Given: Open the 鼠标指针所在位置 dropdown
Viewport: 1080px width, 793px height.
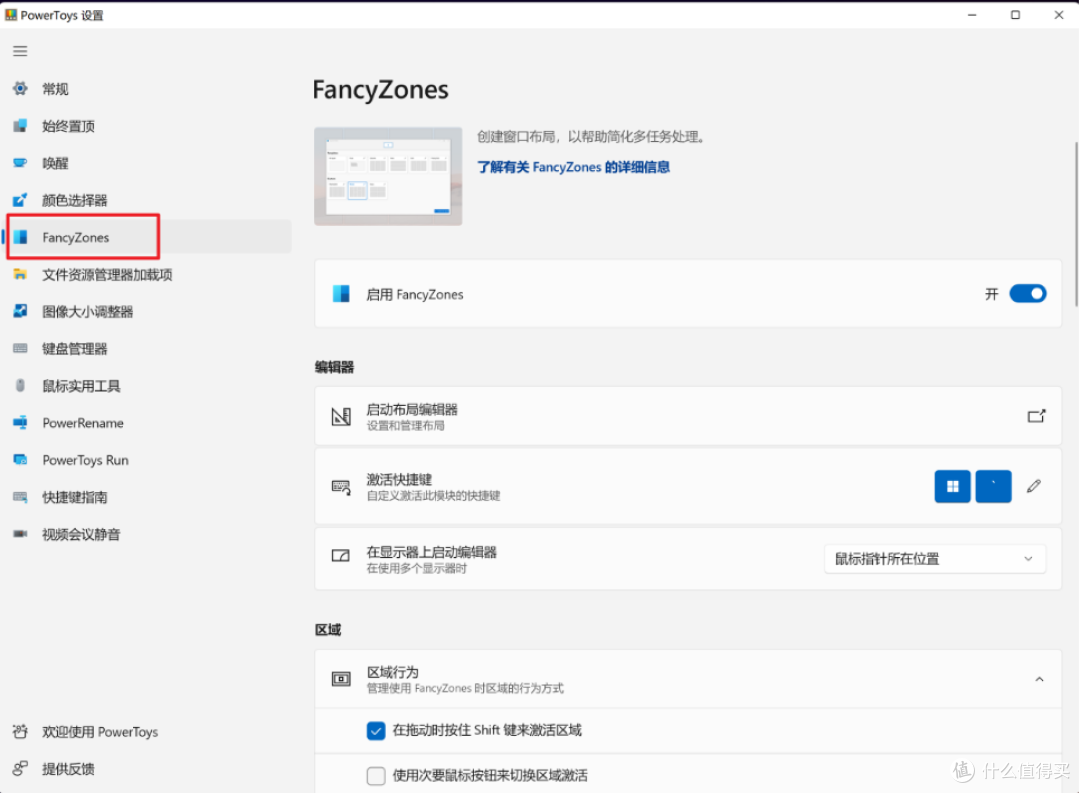Looking at the screenshot, I should tap(934, 558).
